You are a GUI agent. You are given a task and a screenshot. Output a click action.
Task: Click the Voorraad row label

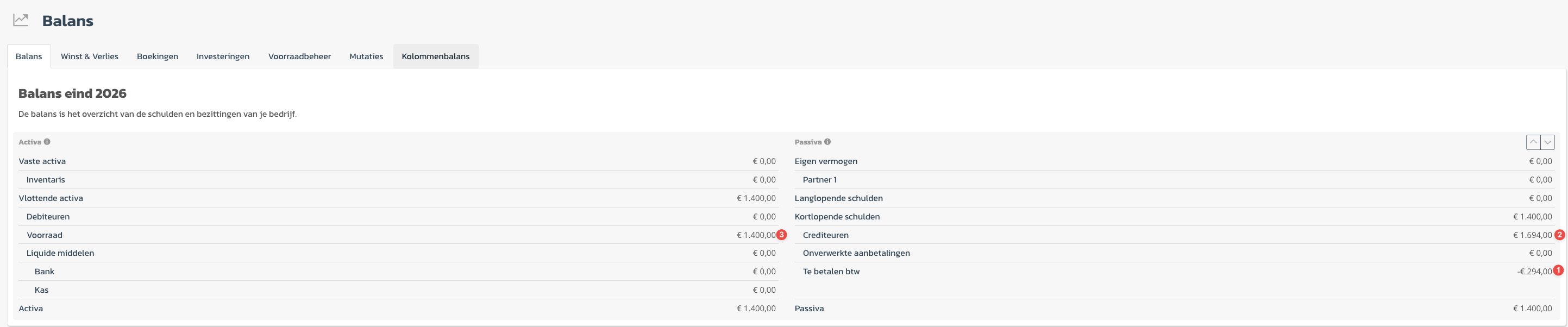pos(45,235)
